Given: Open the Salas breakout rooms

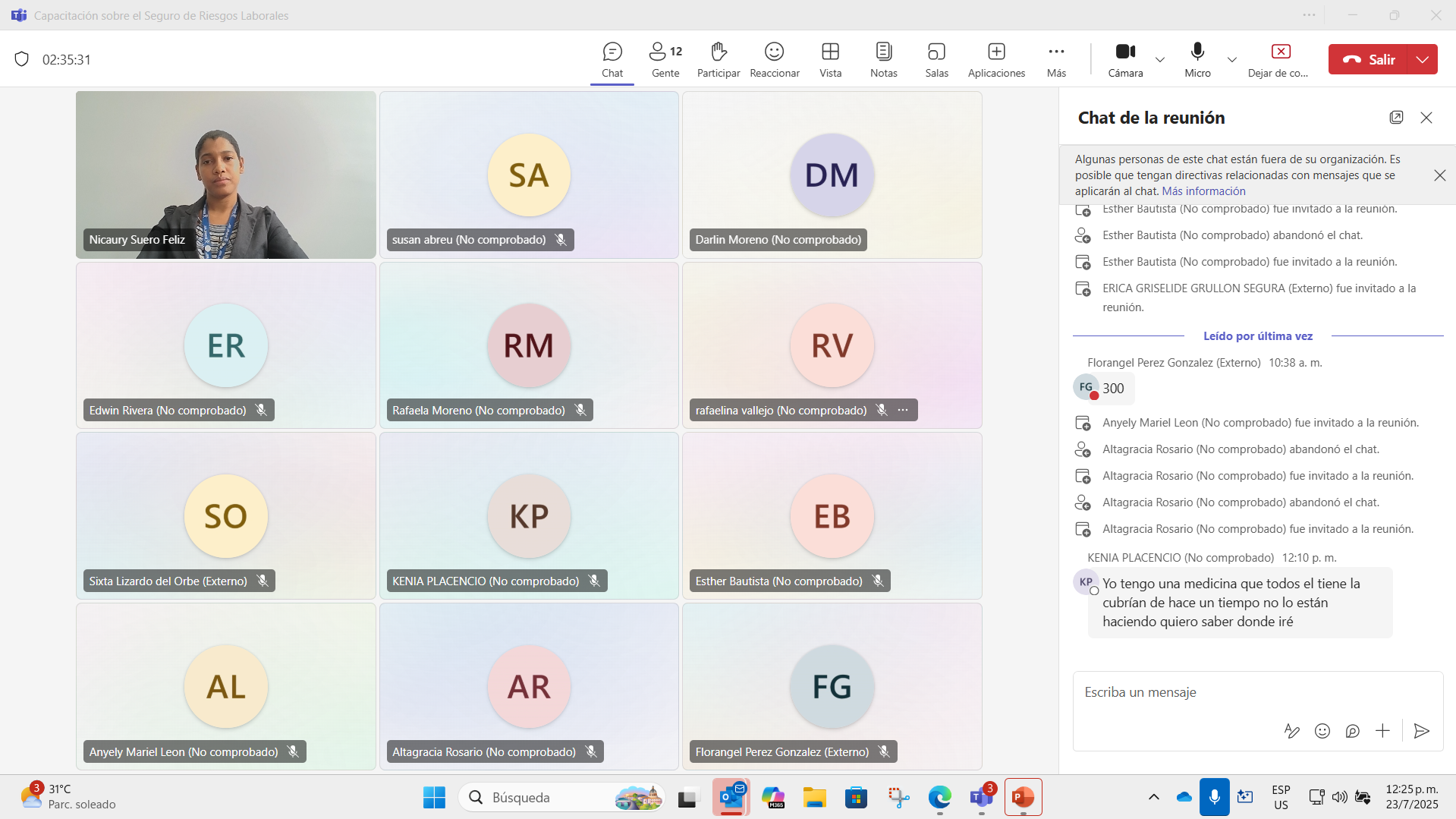Looking at the screenshot, I should pyautogui.click(x=936, y=59).
